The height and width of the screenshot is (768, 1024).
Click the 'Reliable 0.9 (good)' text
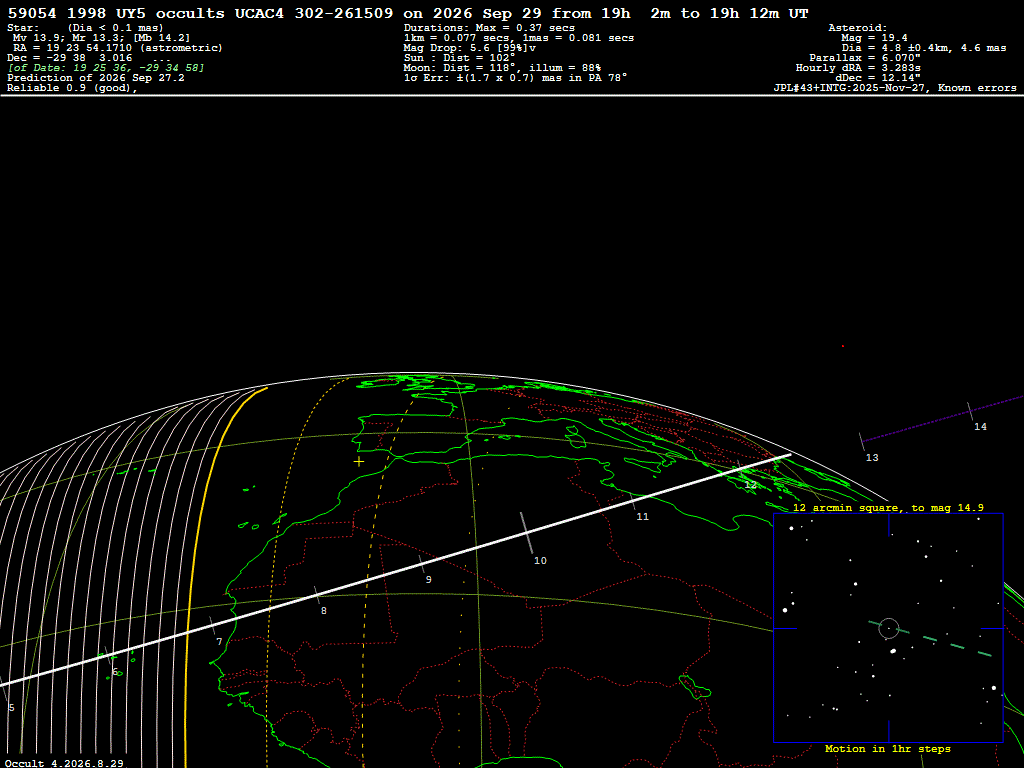(x=72, y=88)
